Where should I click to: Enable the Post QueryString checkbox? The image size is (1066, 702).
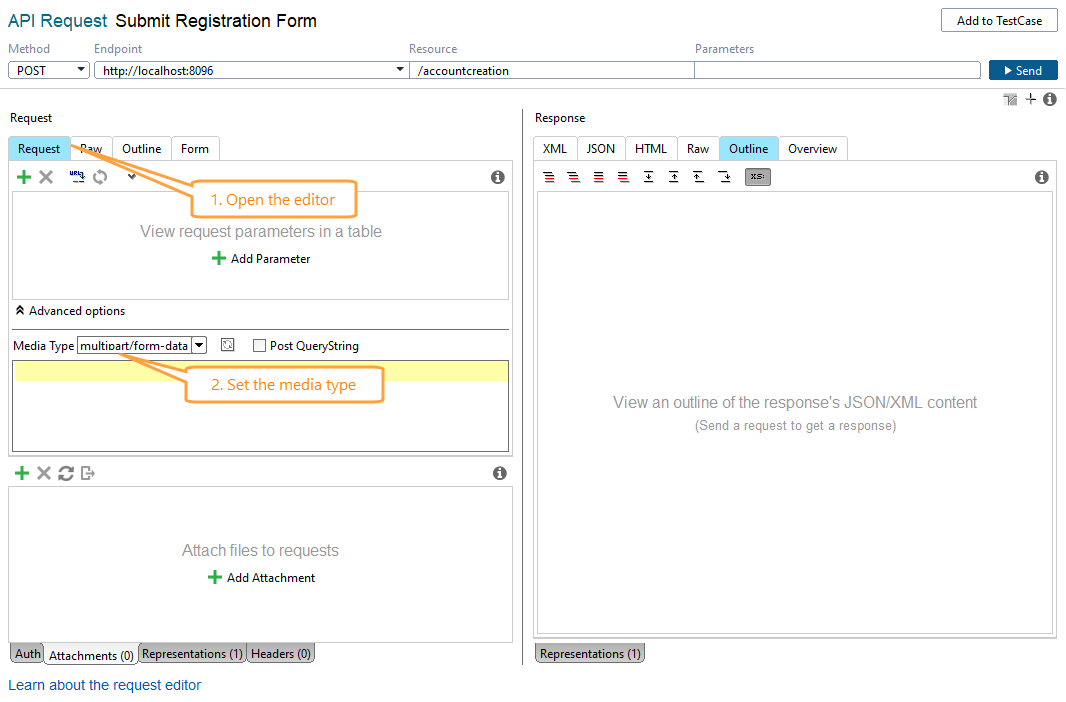click(x=260, y=345)
